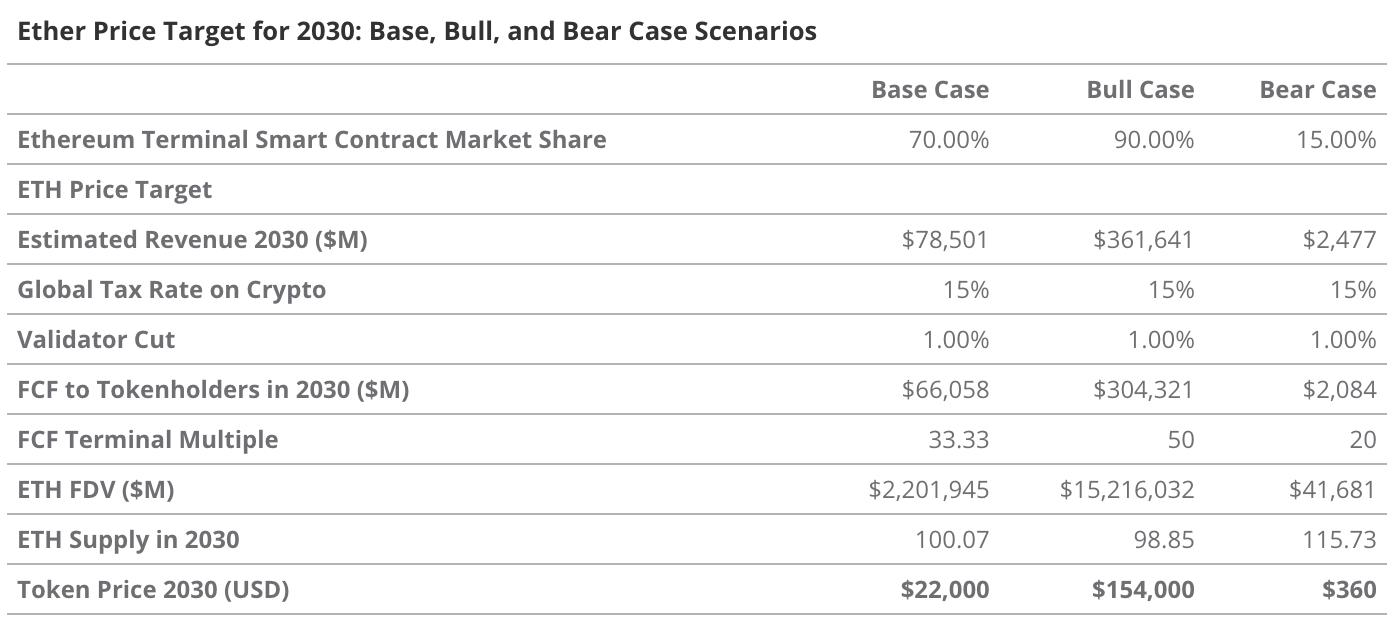This screenshot has width=1394, height=636.
Task: Click the Global Tax Rate on Crypto label
Action: pos(172,290)
